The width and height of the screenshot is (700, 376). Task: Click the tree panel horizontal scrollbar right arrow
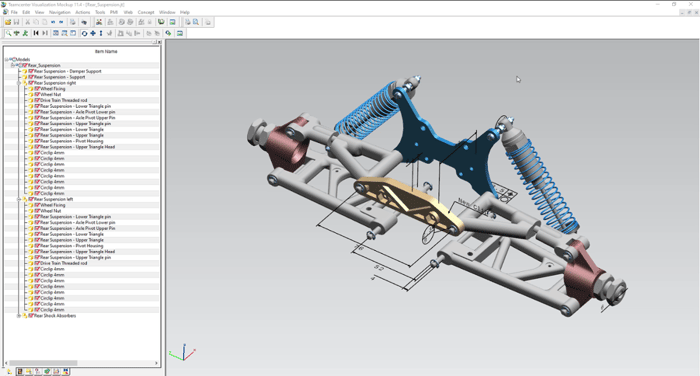coord(156,363)
